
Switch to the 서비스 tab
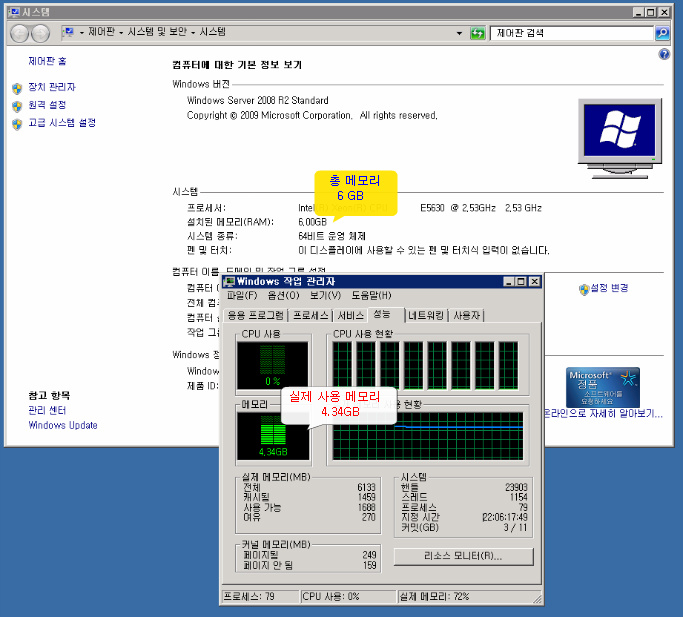(351, 315)
